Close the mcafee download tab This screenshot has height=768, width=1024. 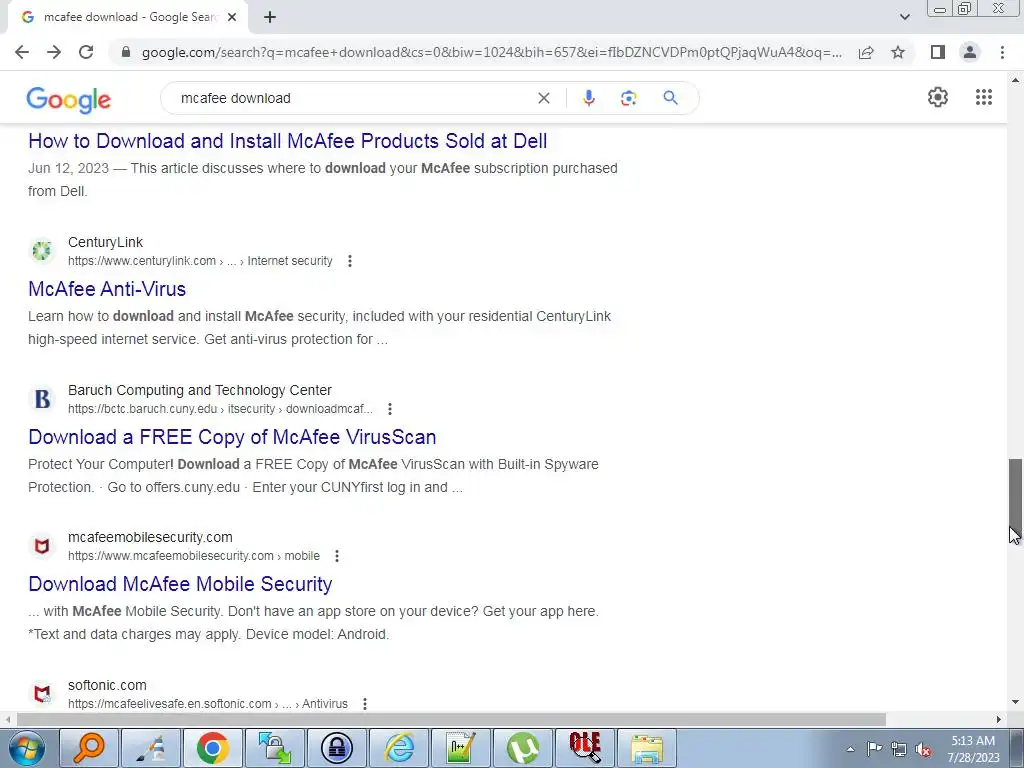[232, 17]
